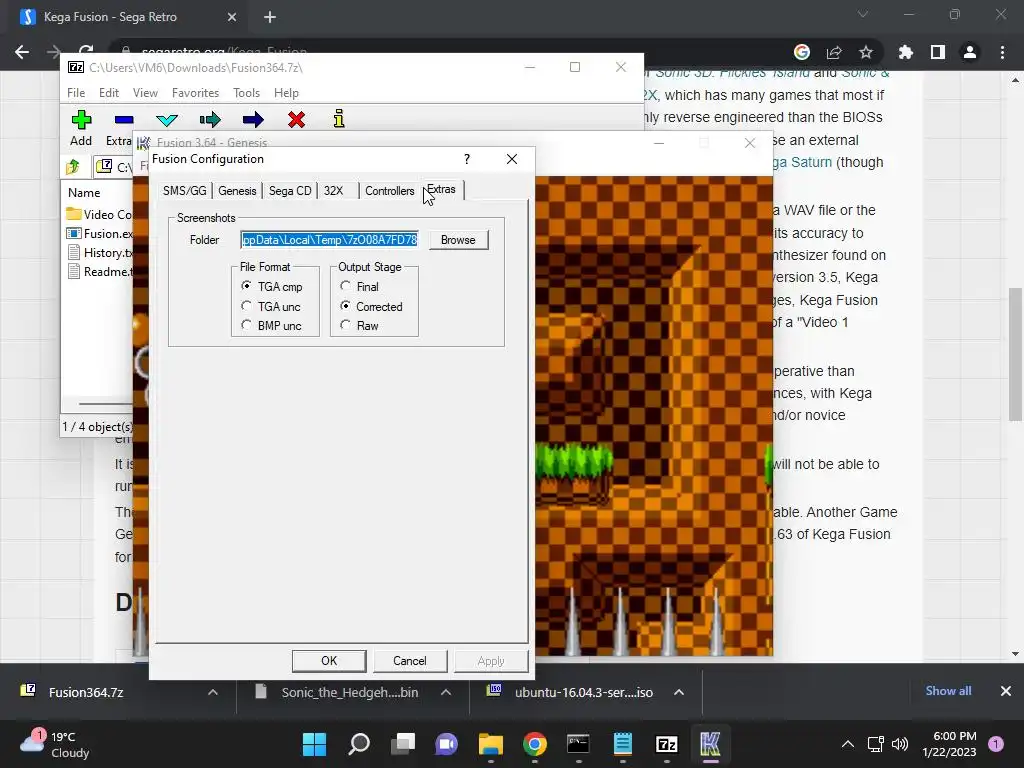Click the 7-Zip Copy arrow icon
This screenshot has width=1024, height=768.
click(210, 120)
